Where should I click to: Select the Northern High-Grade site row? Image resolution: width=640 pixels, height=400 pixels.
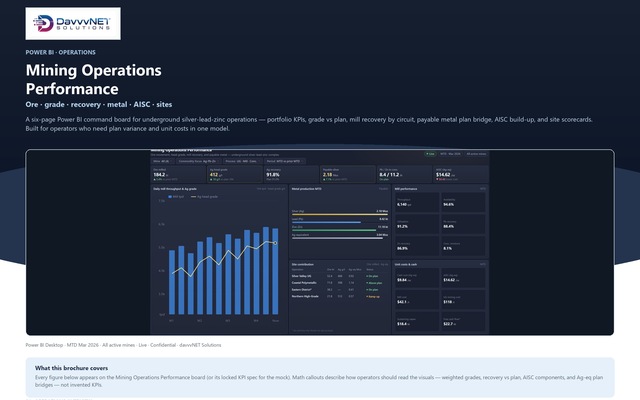340,296
